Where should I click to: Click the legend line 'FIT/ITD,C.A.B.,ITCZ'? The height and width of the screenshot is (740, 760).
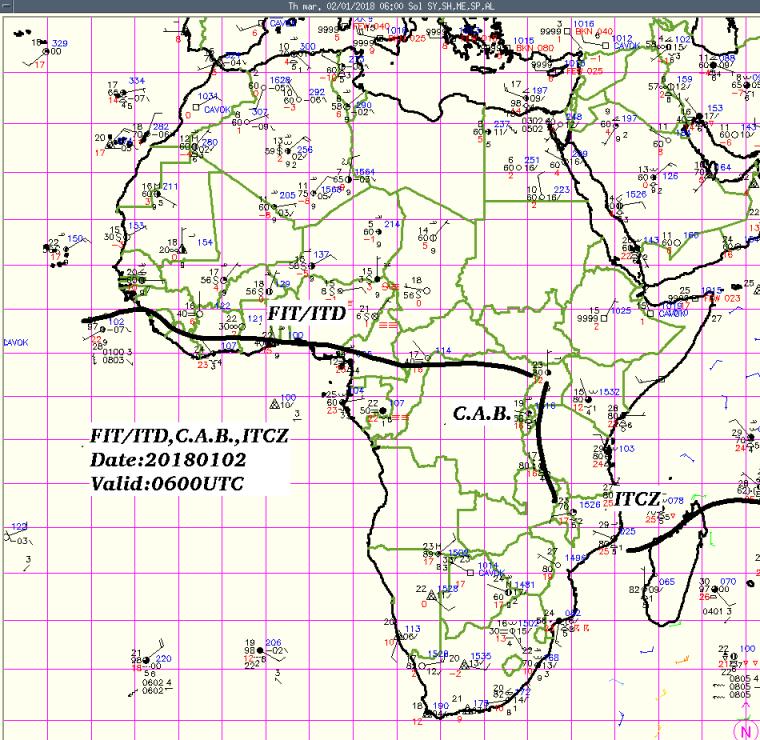(x=190, y=436)
